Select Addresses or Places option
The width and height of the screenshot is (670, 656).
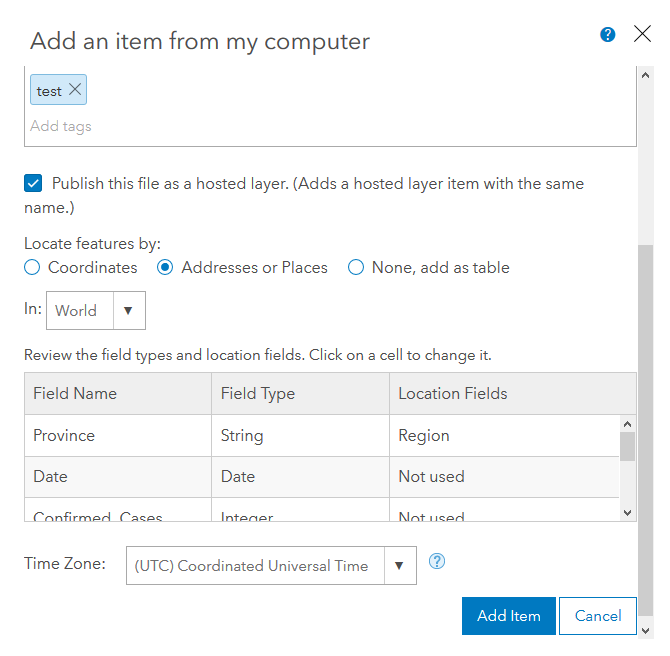tap(165, 267)
